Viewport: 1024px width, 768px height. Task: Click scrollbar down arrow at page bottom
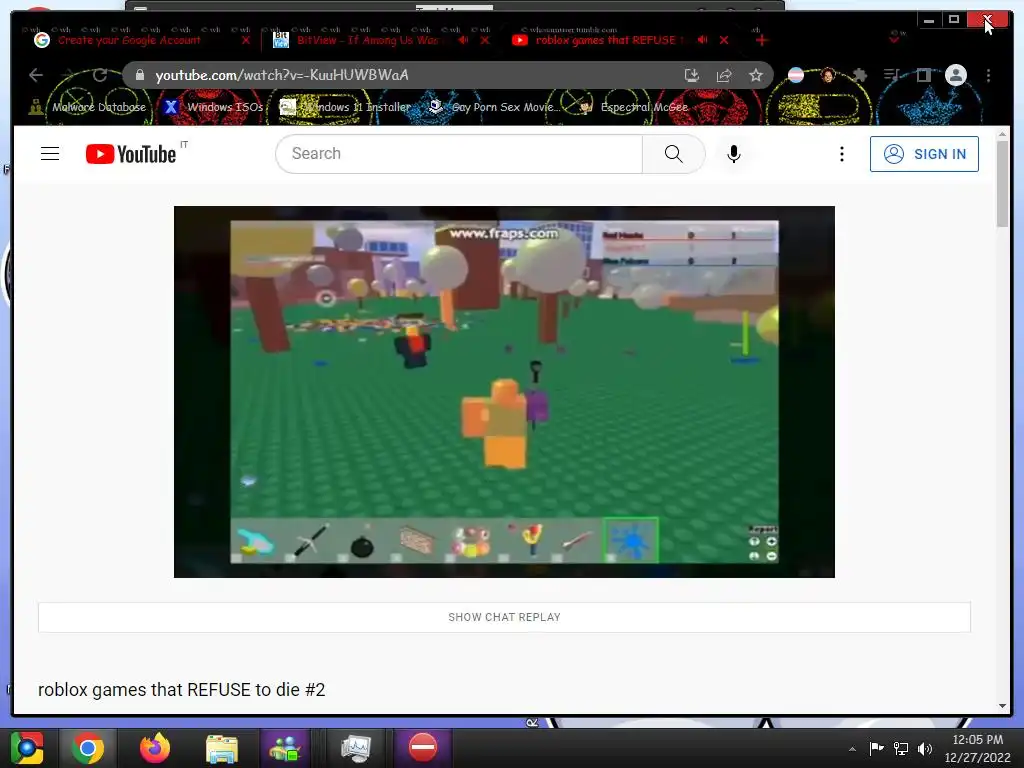point(1002,706)
